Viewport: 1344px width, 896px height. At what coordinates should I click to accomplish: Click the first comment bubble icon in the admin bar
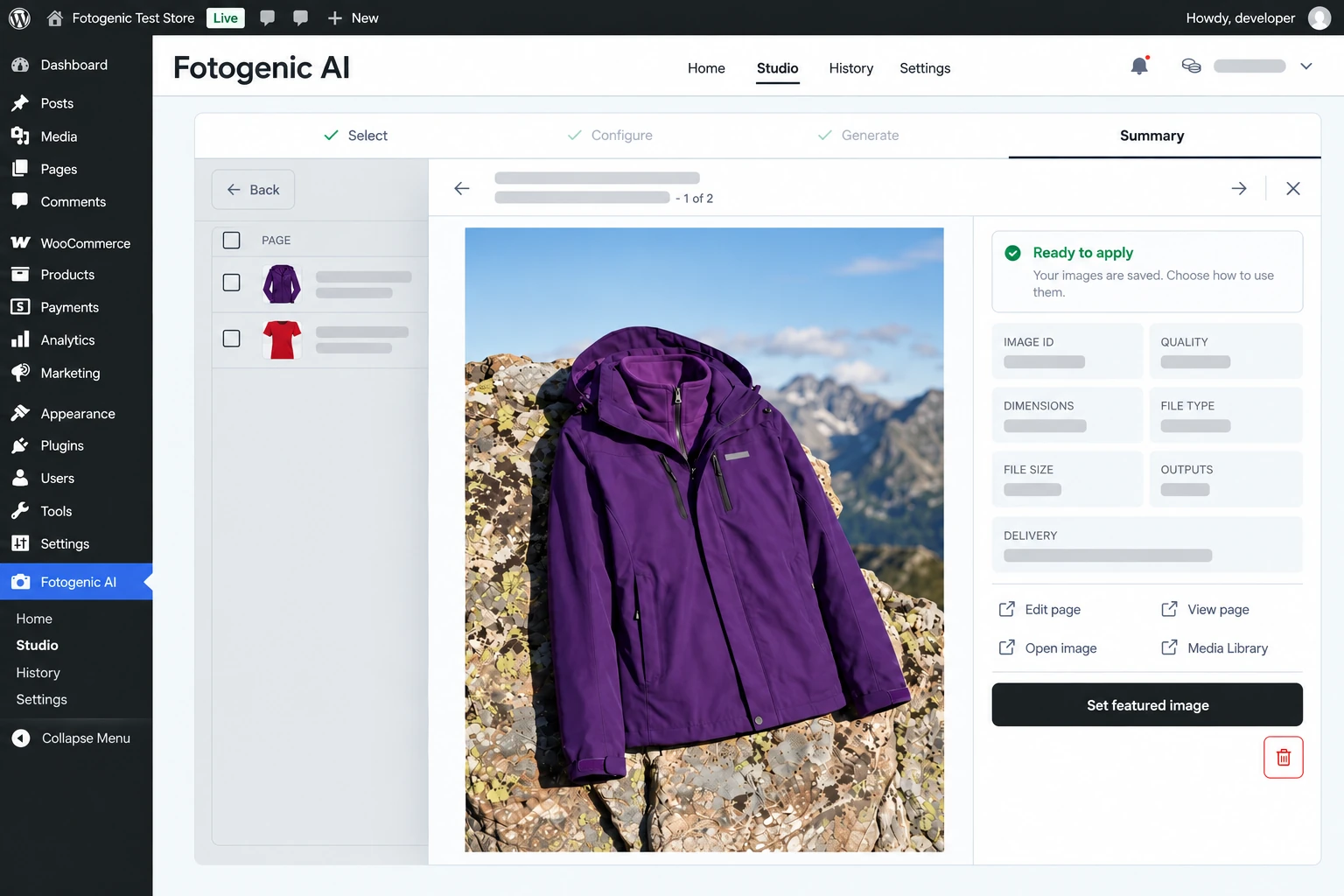coord(268,17)
